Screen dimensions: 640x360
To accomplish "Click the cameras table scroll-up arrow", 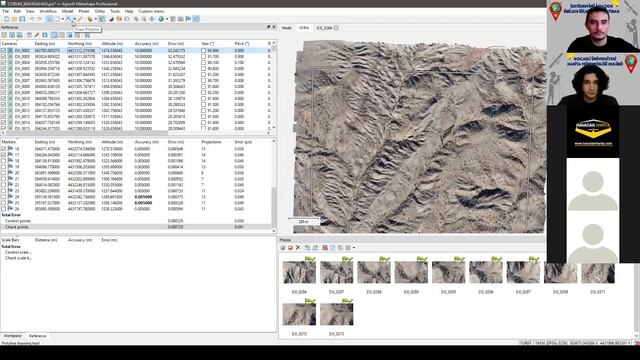I will pos(273,43).
